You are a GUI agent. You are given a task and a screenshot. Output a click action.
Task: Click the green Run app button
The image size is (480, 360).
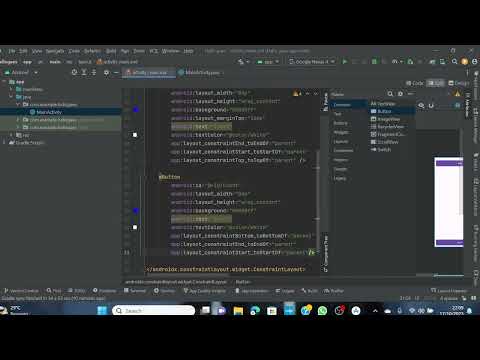point(345,62)
